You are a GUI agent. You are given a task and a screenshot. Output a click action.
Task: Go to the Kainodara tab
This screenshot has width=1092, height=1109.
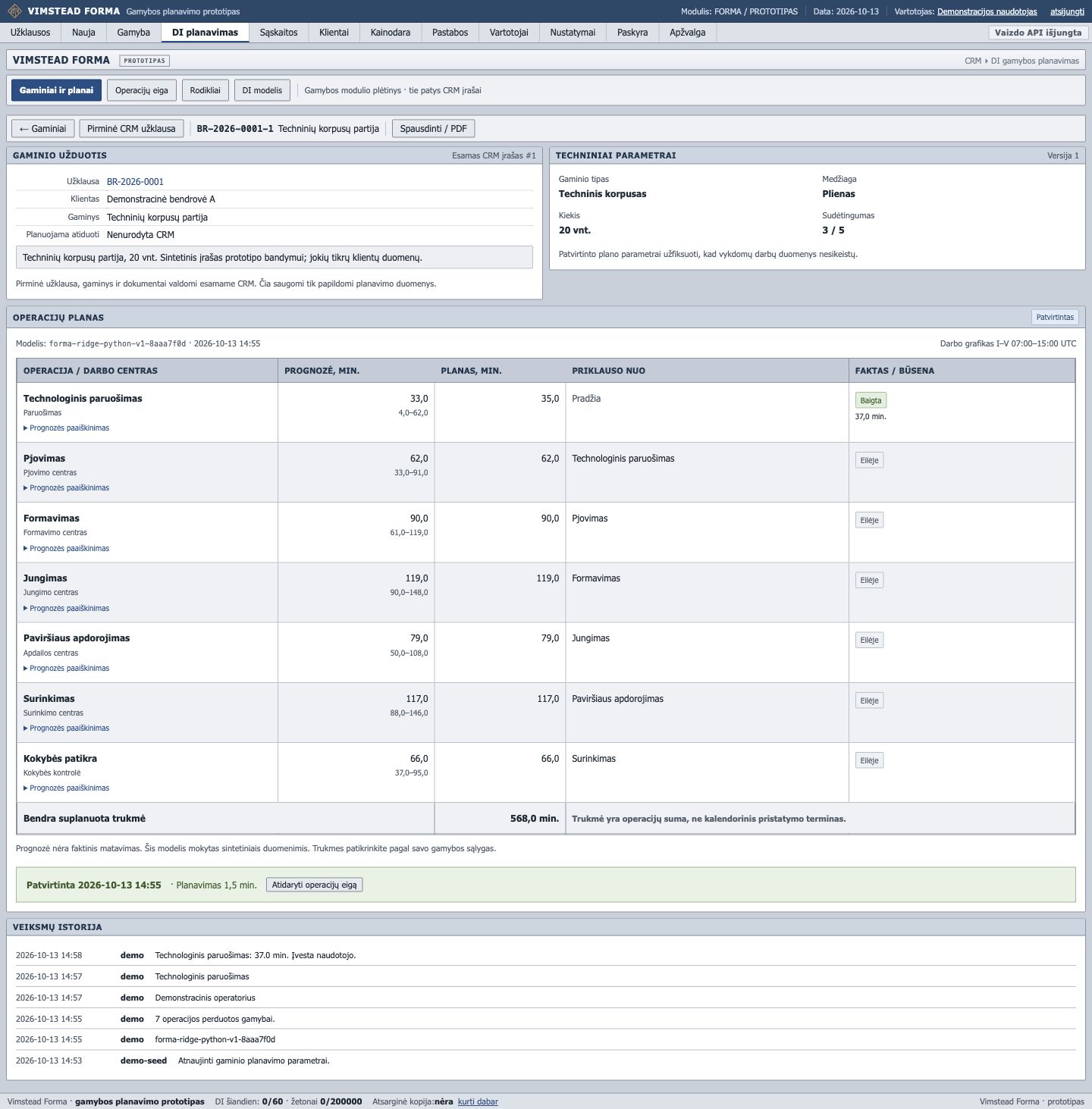click(x=391, y=33)
